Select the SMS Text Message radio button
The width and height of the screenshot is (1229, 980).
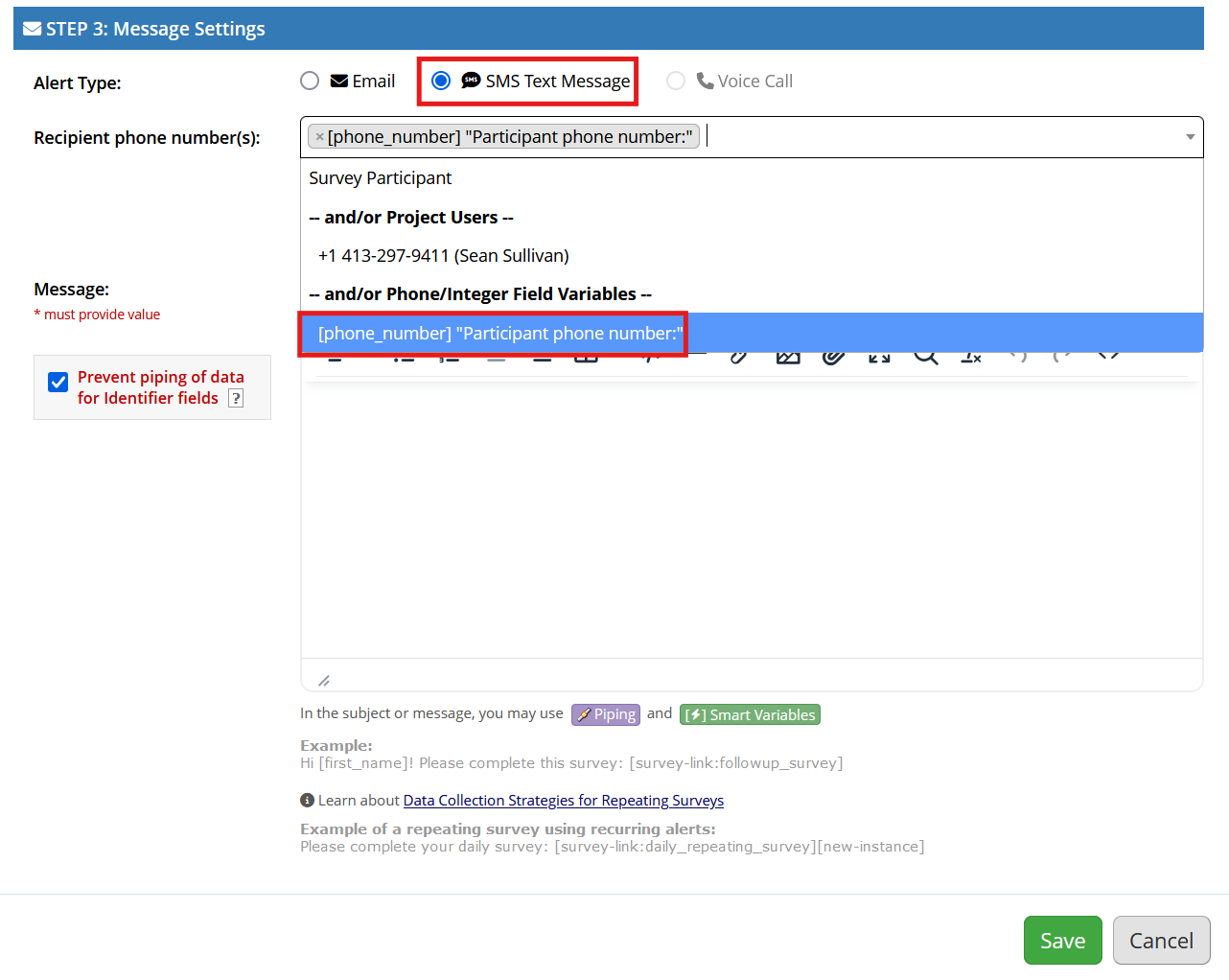[x=441, y=82]
